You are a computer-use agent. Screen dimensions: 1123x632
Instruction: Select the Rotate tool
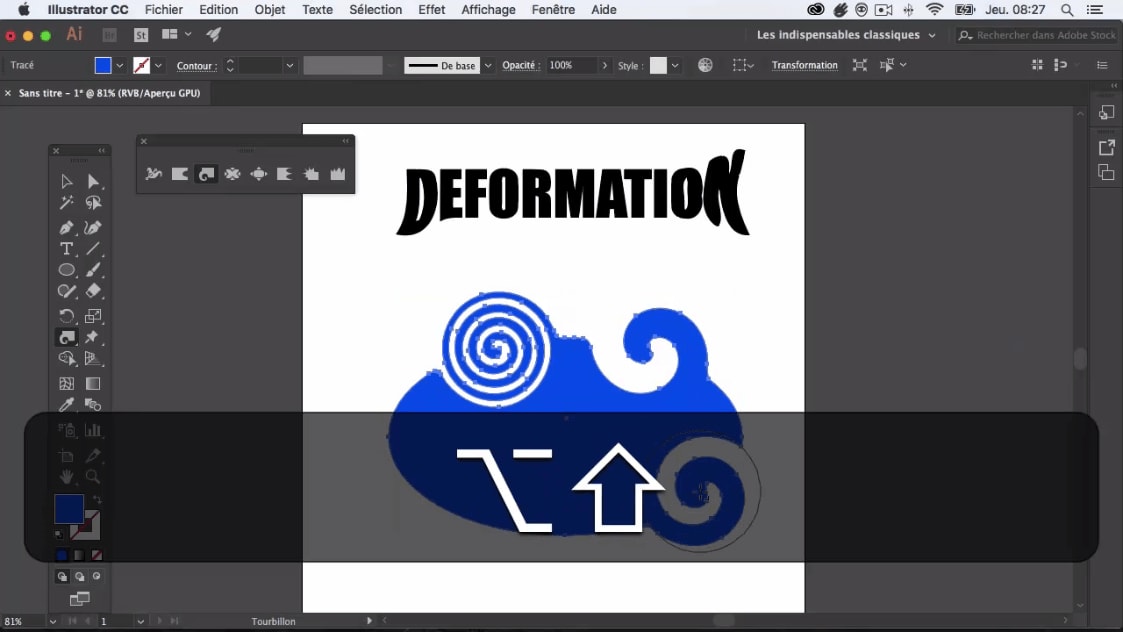(x=67, y=316)
